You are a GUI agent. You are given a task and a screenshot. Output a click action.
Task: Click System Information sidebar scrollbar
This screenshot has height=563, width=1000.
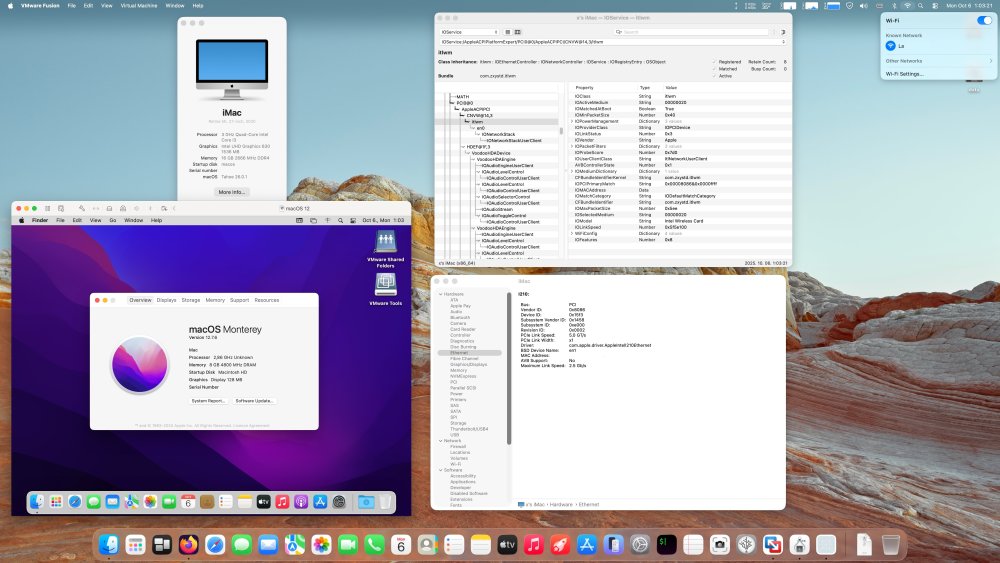tap(508, 369)
